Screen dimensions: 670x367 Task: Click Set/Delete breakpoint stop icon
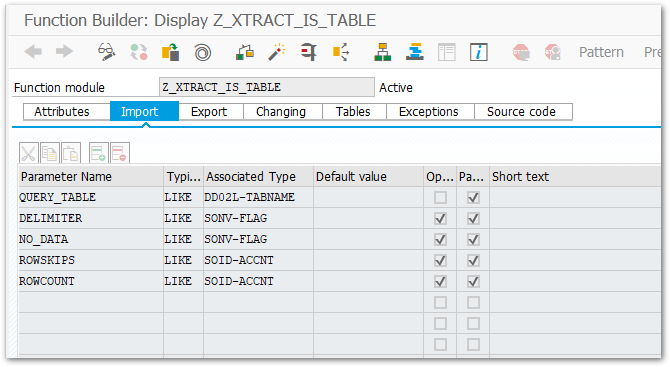[521, 53]
